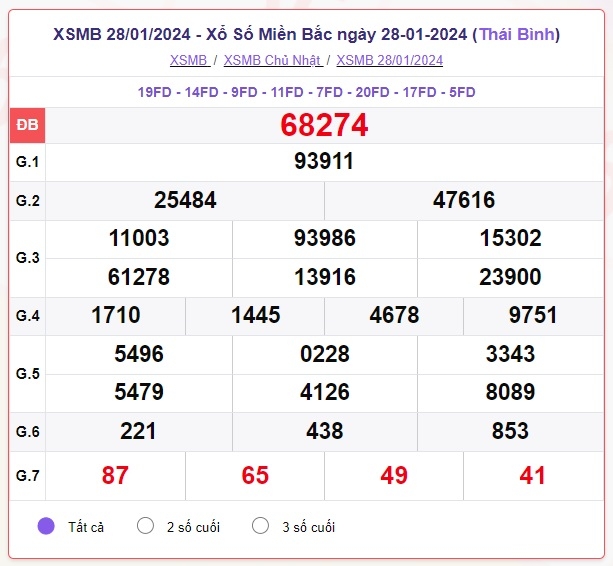Select the "2 số cuối" radio option
The width and height of the screenshot is (613, 566).
145,526
